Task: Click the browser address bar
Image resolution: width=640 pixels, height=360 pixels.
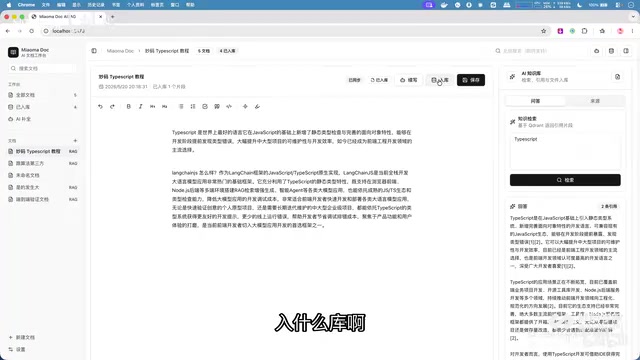Action: 294,31
